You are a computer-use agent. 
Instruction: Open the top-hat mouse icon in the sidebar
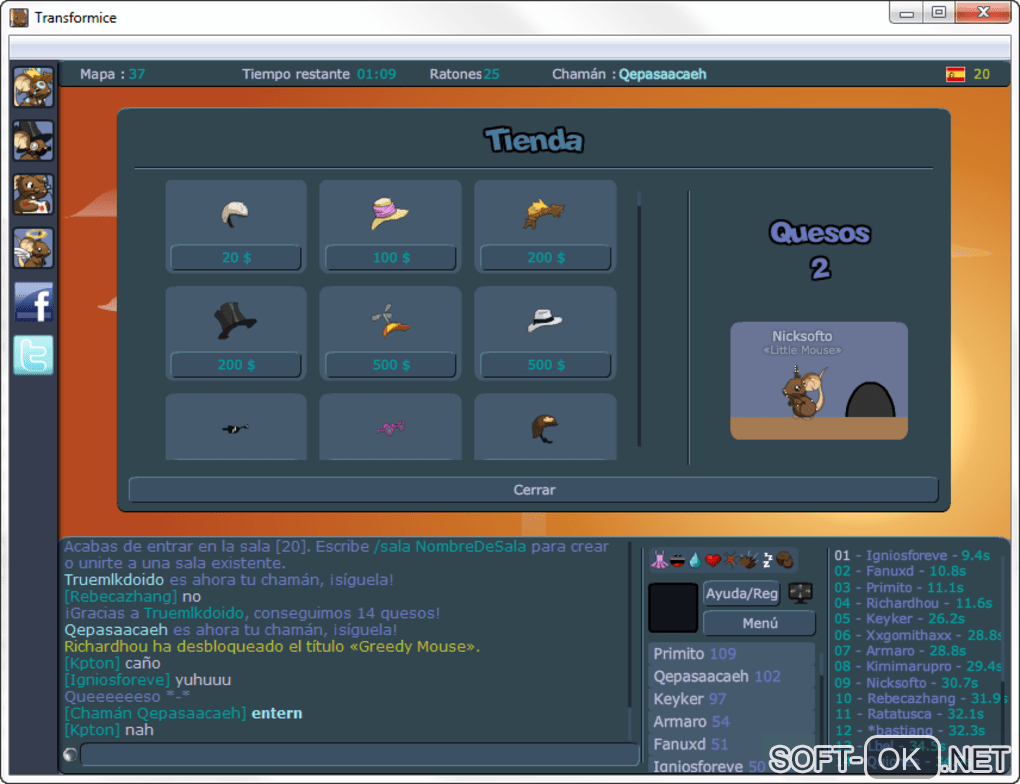tap(33, 141)
